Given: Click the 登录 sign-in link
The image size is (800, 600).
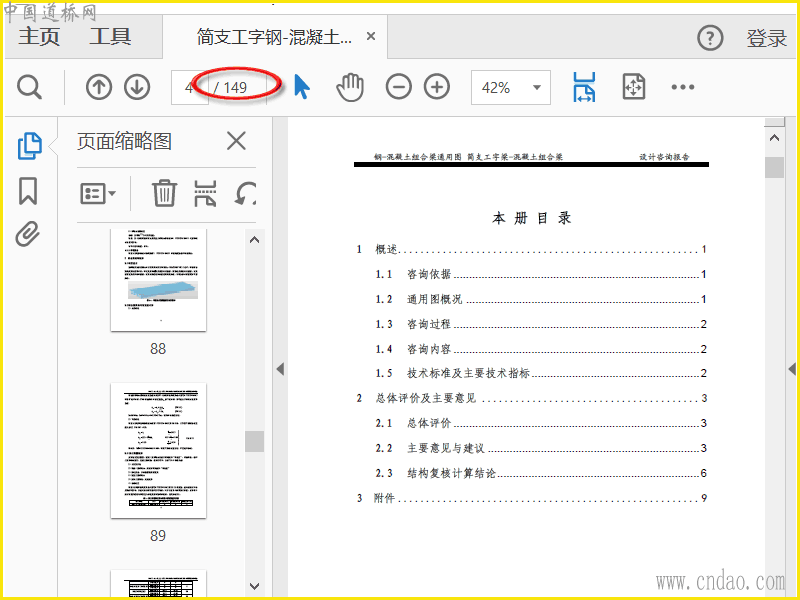Looking at the screenshot, I should (x=766, y=38).
